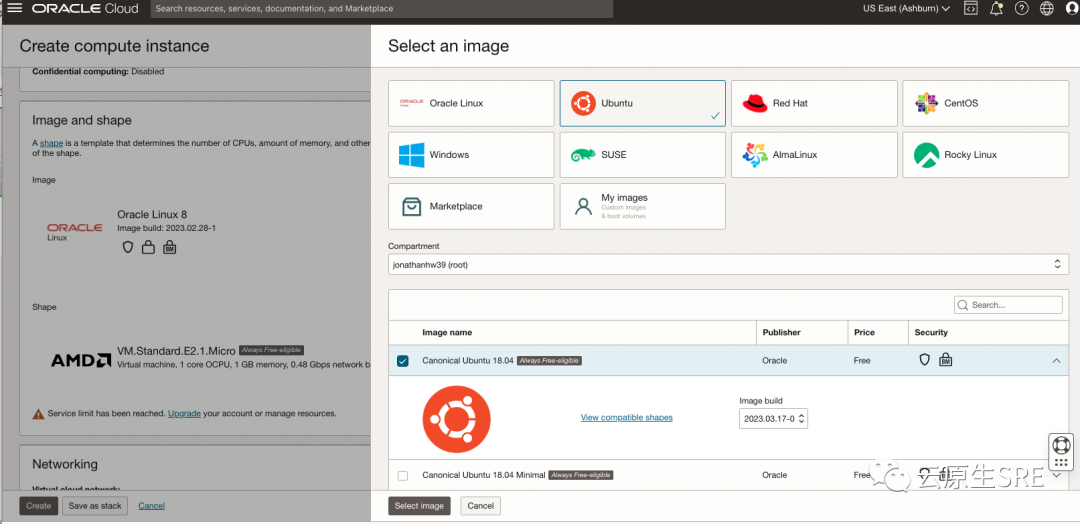The image size is (1080, 524).
Task: Click the image table Search field
Action: pyautogui.click(x=1008, y=305)
